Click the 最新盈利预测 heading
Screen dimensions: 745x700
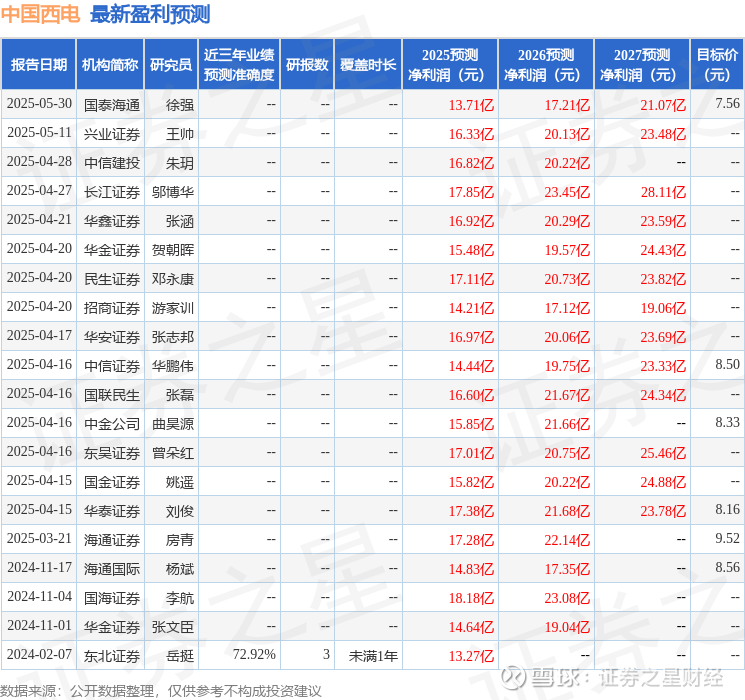[x=150, y=14]
